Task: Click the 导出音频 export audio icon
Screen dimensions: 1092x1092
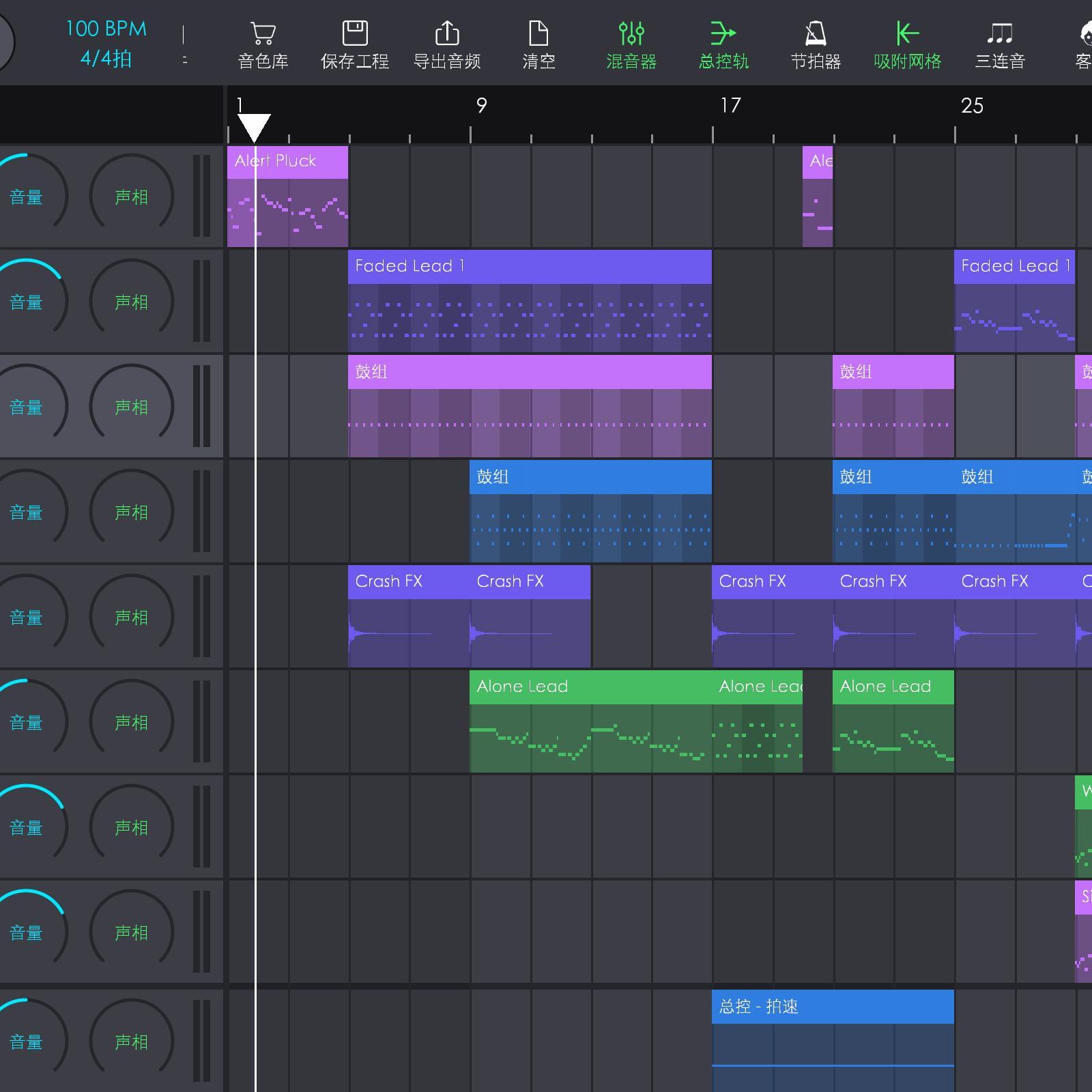Action: (446, 34)
